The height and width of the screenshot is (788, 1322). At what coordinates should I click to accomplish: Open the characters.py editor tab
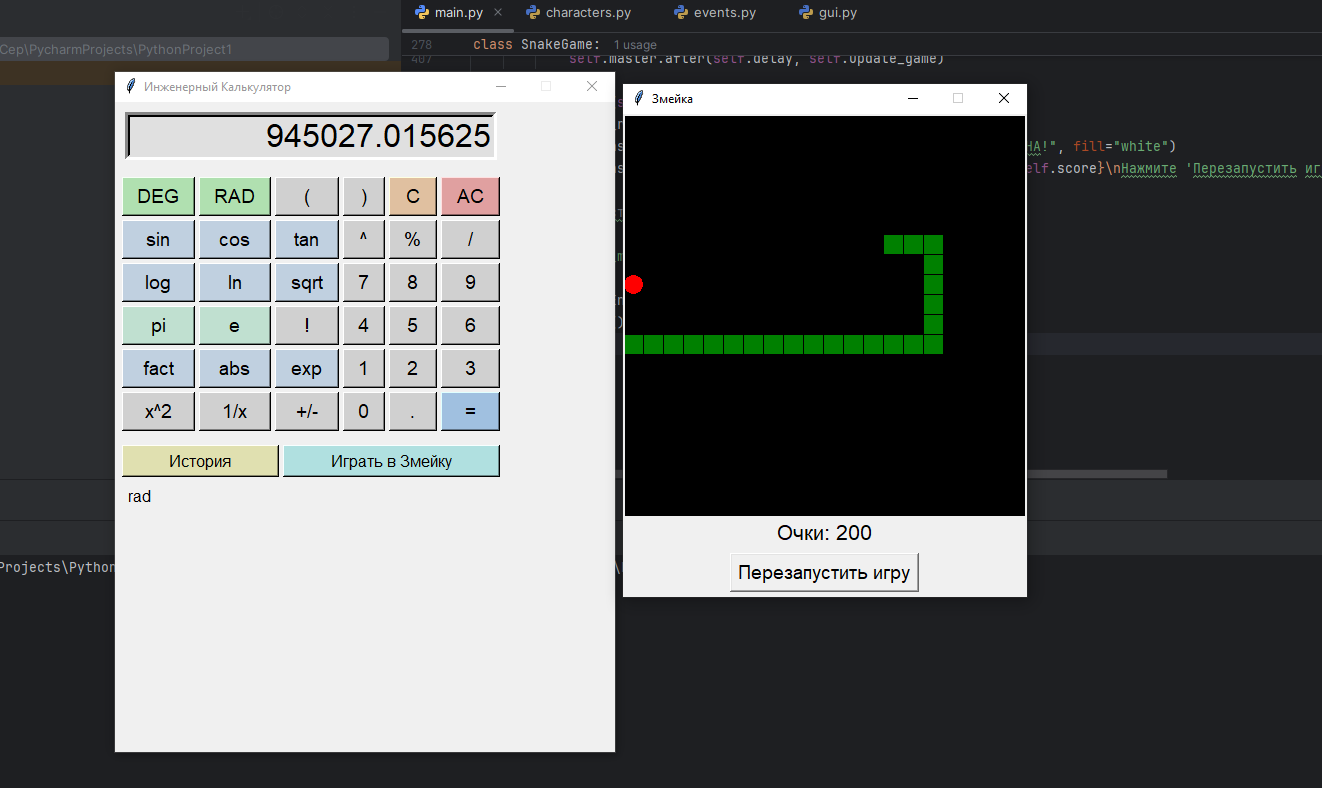[x=588, y=13]
